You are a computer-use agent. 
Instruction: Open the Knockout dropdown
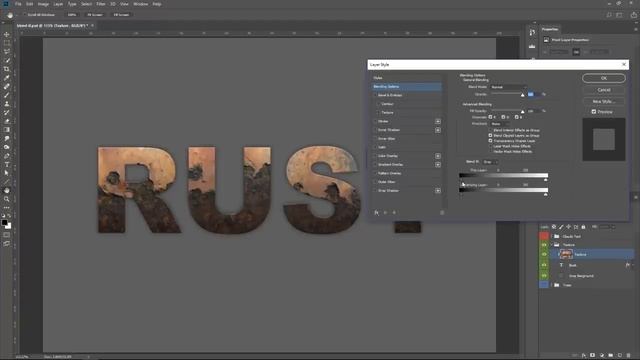[500, 124]
